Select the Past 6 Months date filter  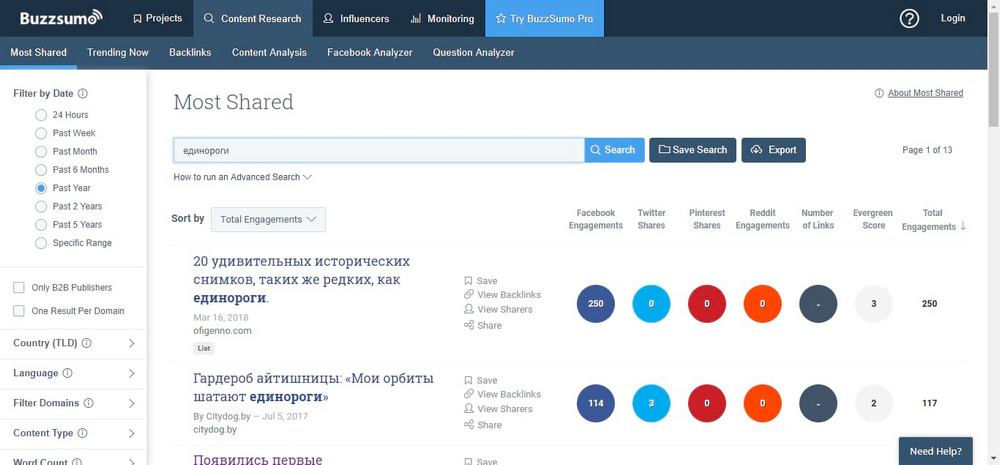[41, 170]
